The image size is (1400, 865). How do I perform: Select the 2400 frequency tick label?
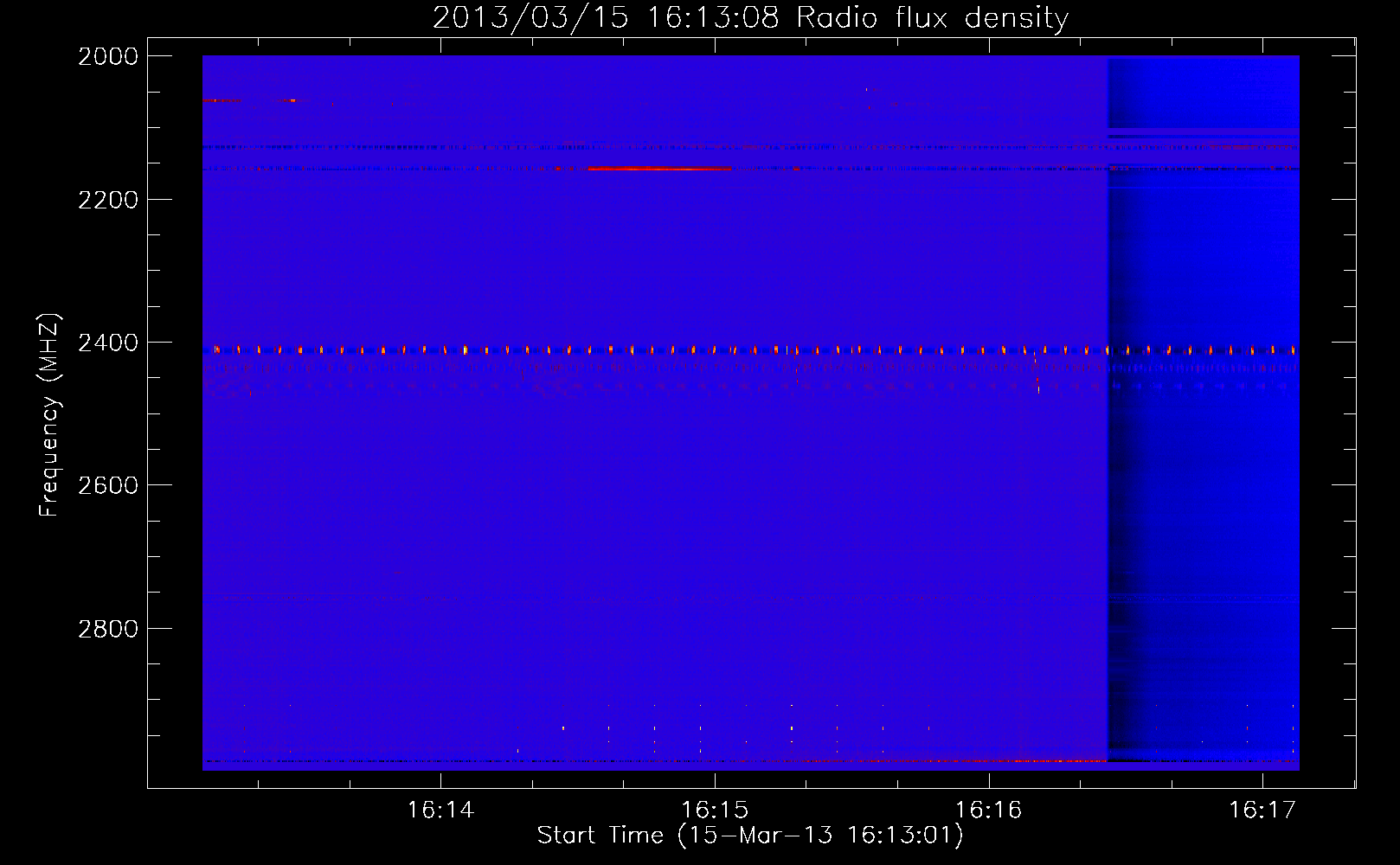tap(108, 343)
